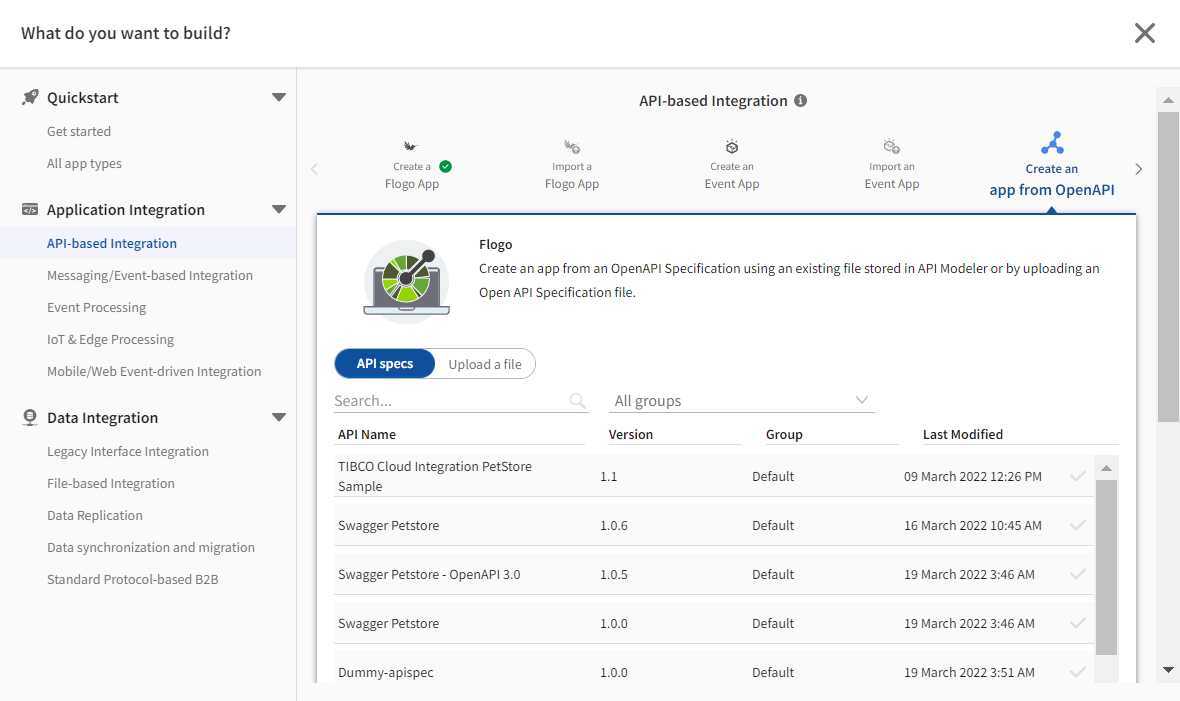The image size is (1180, 701).
Task: Open the Event Processing menu item
Action: coord(97,307)
